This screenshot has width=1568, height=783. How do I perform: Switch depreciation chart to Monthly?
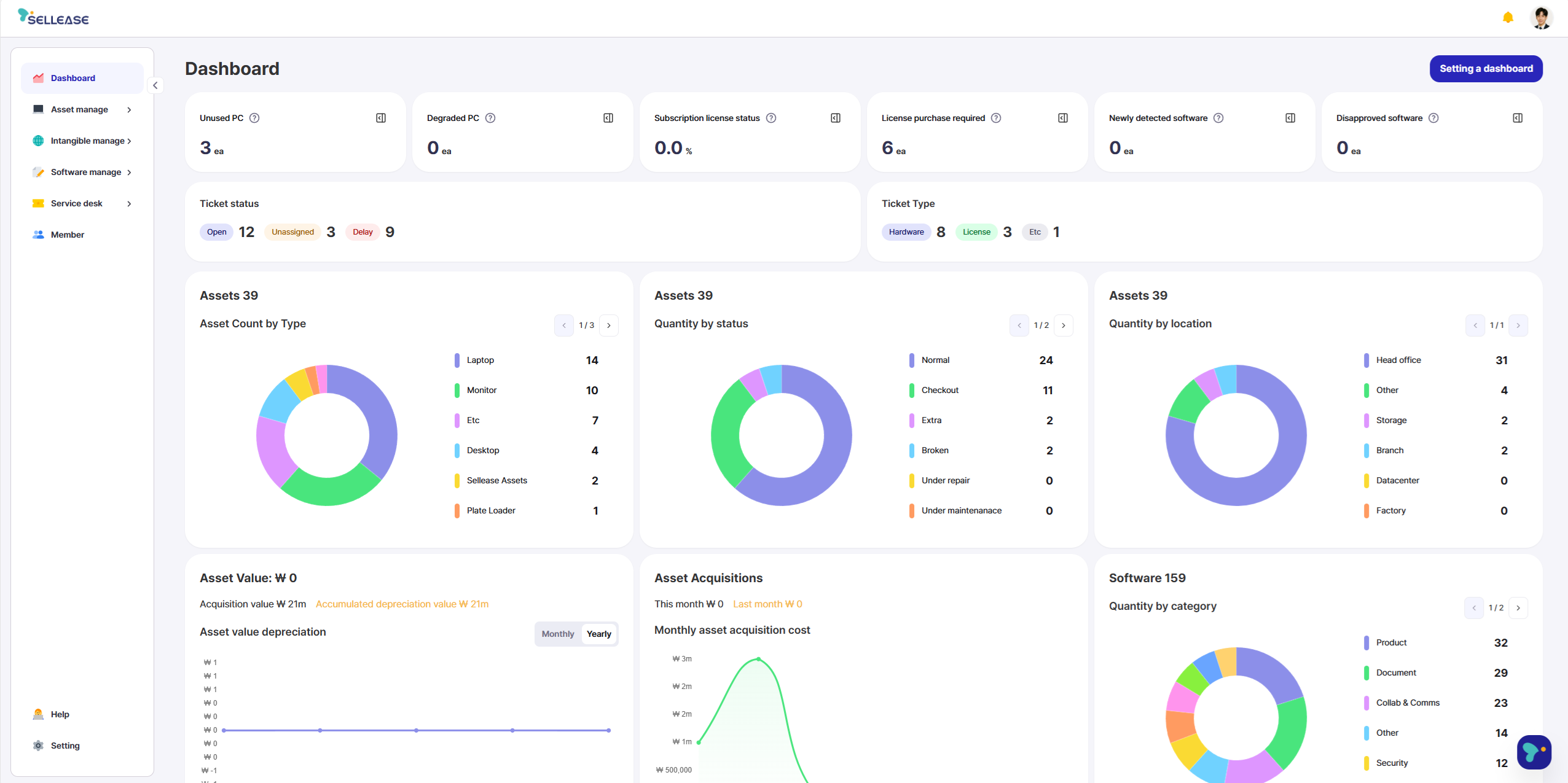pos(558,634)
